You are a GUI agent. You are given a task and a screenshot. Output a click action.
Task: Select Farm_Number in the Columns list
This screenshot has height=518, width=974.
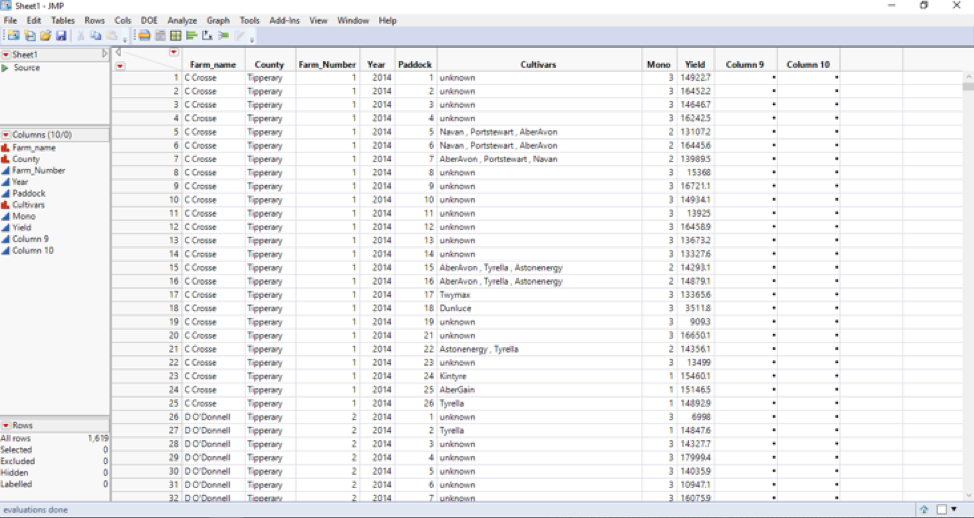point(39,170)
